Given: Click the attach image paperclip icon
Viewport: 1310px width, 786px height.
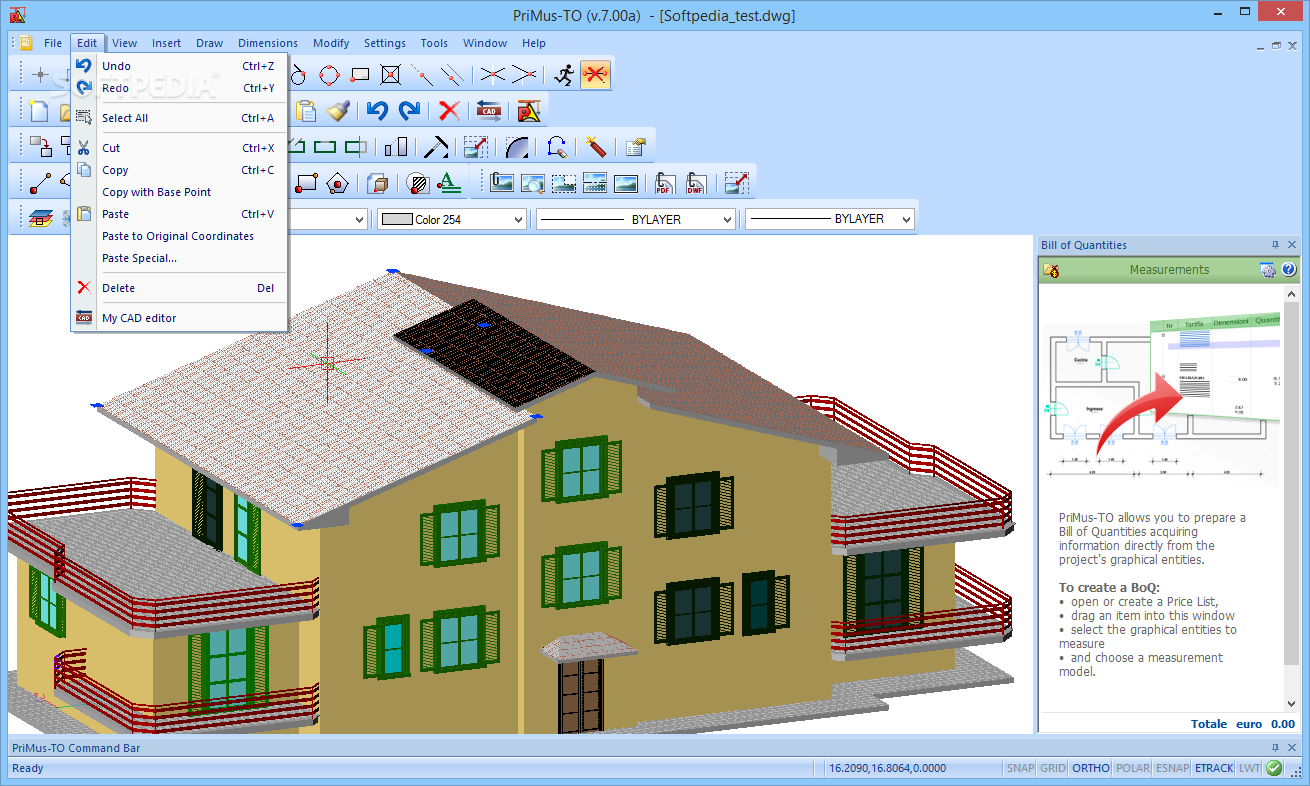Looking at the screenshot, I should (x=501, y=183).
